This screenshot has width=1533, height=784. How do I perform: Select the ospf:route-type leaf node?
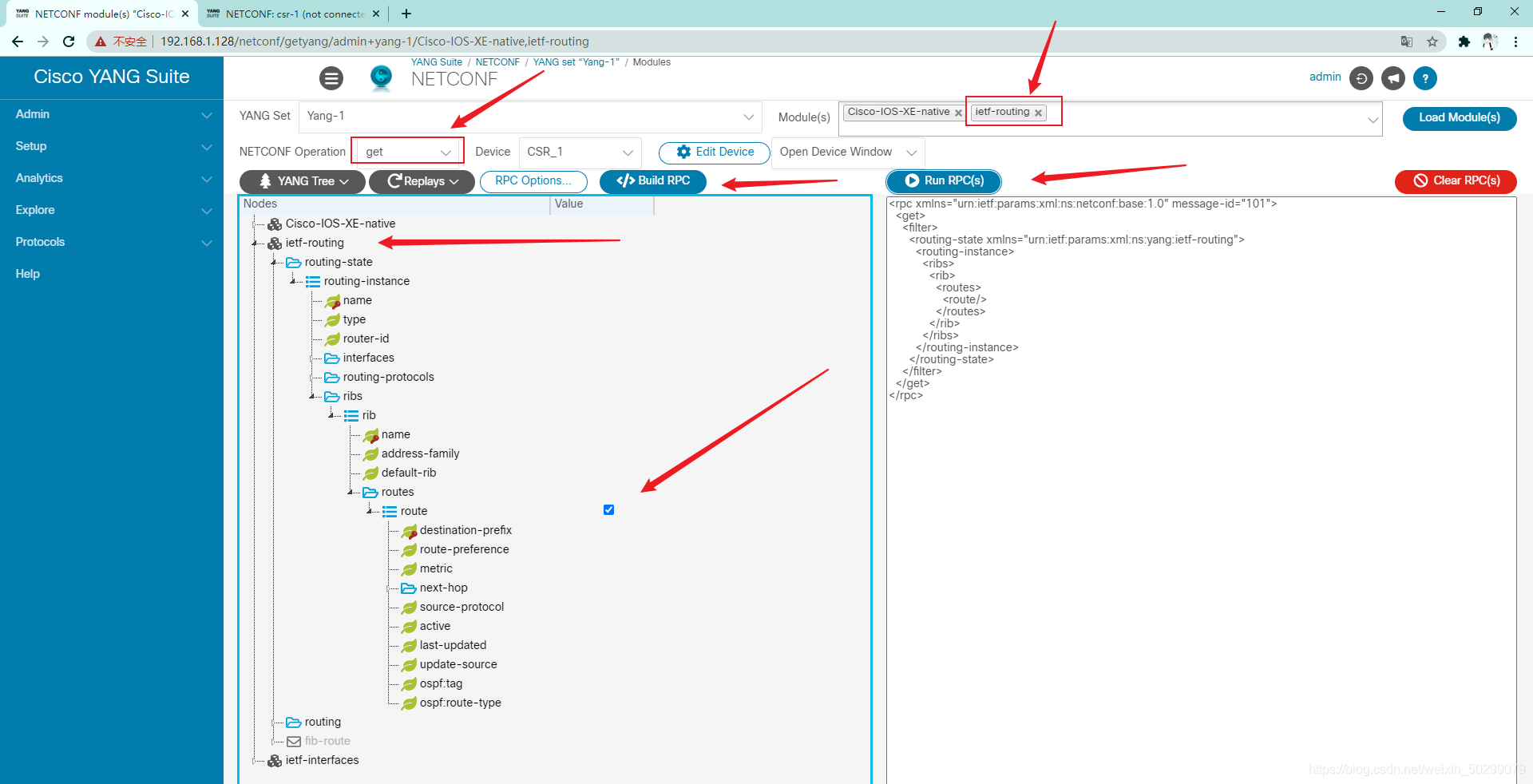[461, 703]
